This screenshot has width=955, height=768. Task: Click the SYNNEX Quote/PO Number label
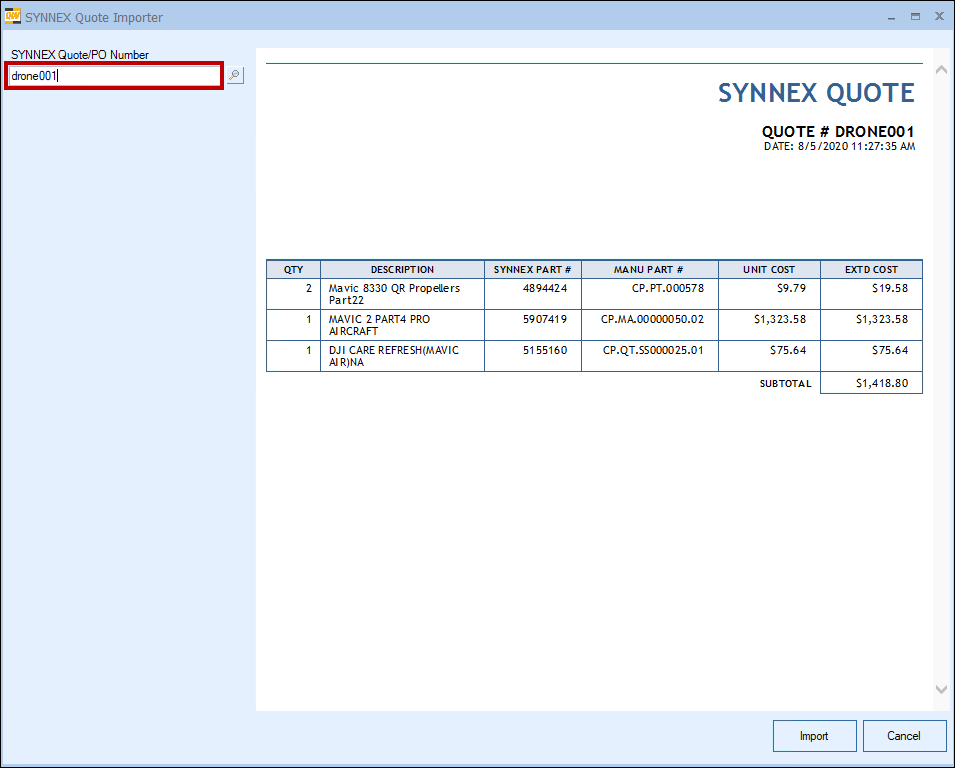pyautogui.click(x=80, y=55)
